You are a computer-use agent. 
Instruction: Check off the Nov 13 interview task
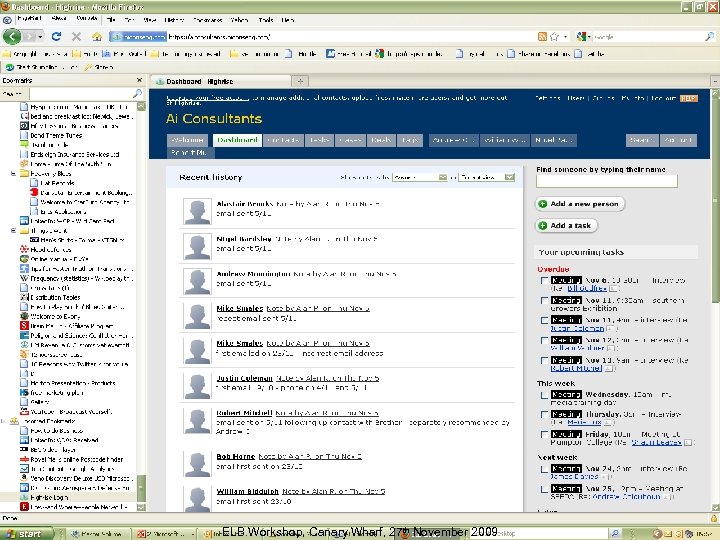pyautogui.click(x=544, y=360)
